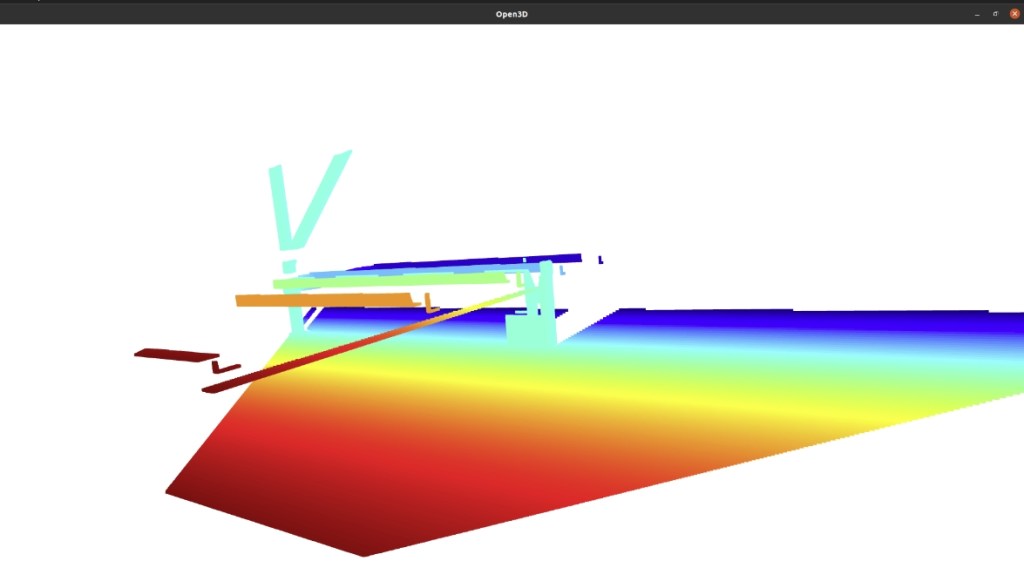The width and height of the screenshot is (1024, 588).
Task: Click the small orange L piece beside the orange bar
Action: (430, 304)
